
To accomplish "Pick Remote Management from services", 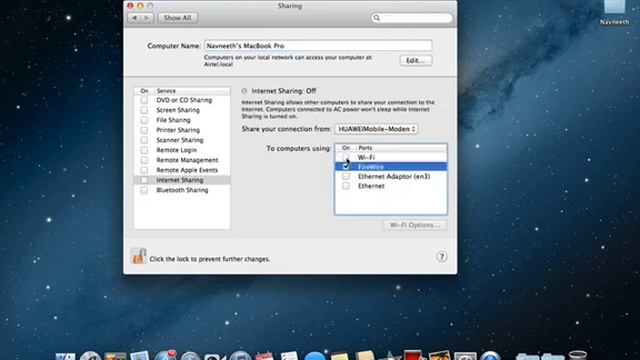I will tap(182, 160).
